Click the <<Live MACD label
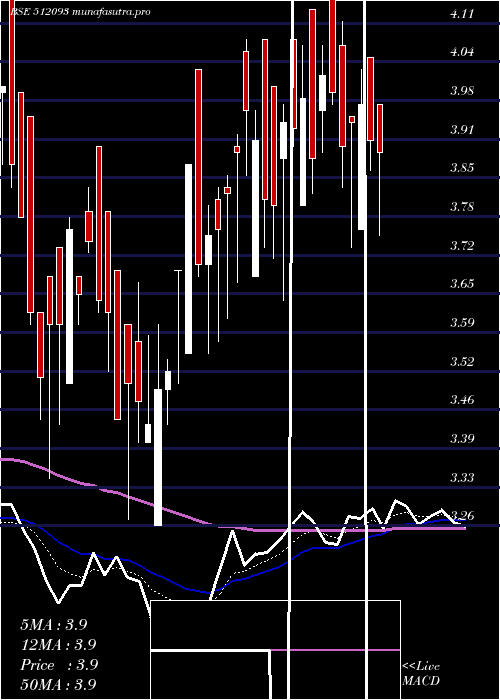The image size is (500, 700). (x=421, y=674)
